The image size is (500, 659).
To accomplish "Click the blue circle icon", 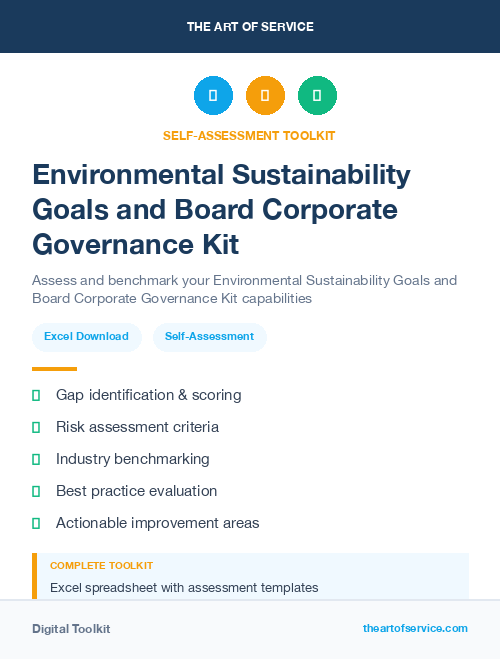I will click(213, 95).
